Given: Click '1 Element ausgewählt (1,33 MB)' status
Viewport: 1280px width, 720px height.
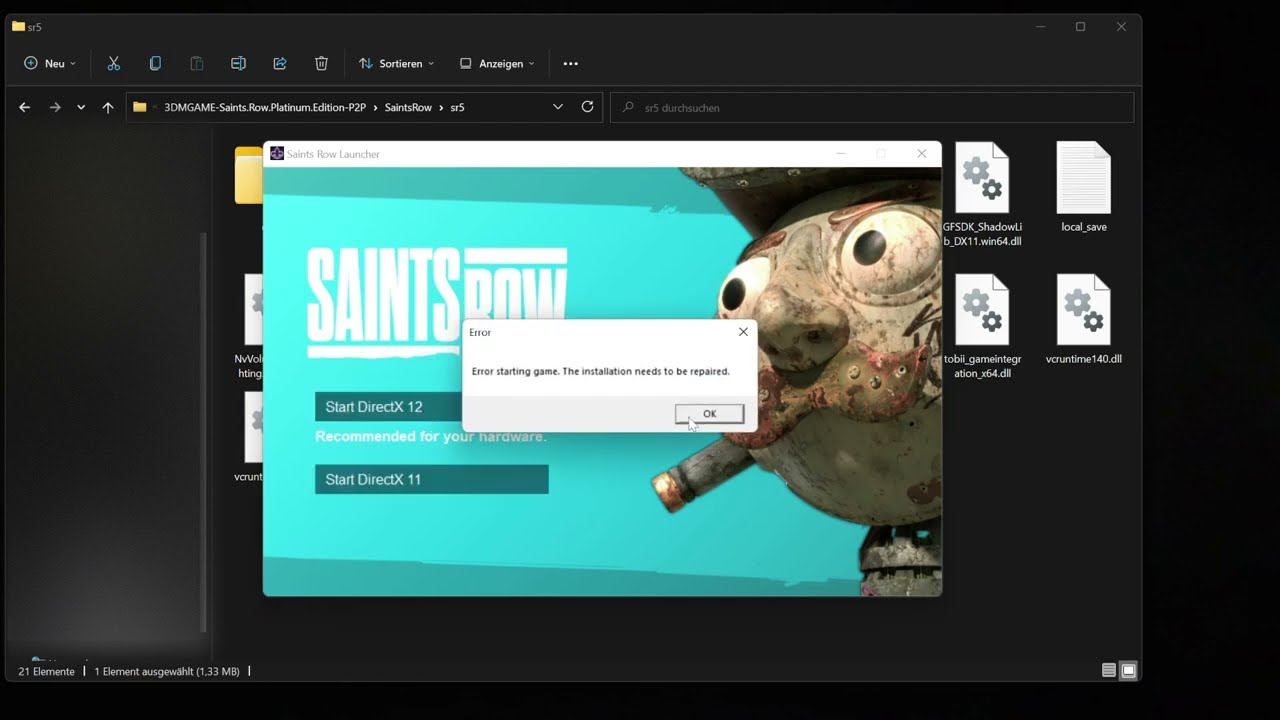Looking at the screenshot, I should (x=167, y=671).
